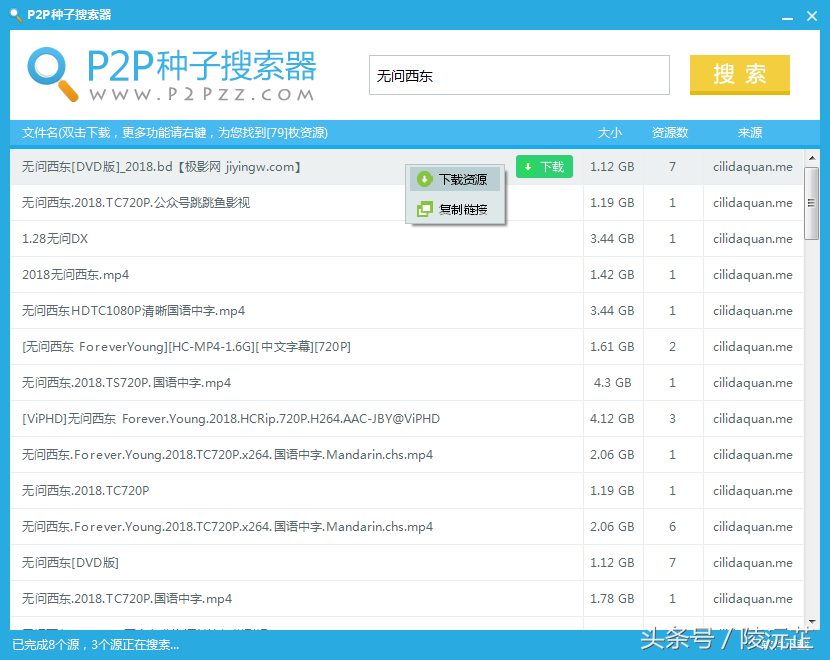Click the 1.61 GB size cell
This screenshot has height=660, width=830.
point(612,347)
